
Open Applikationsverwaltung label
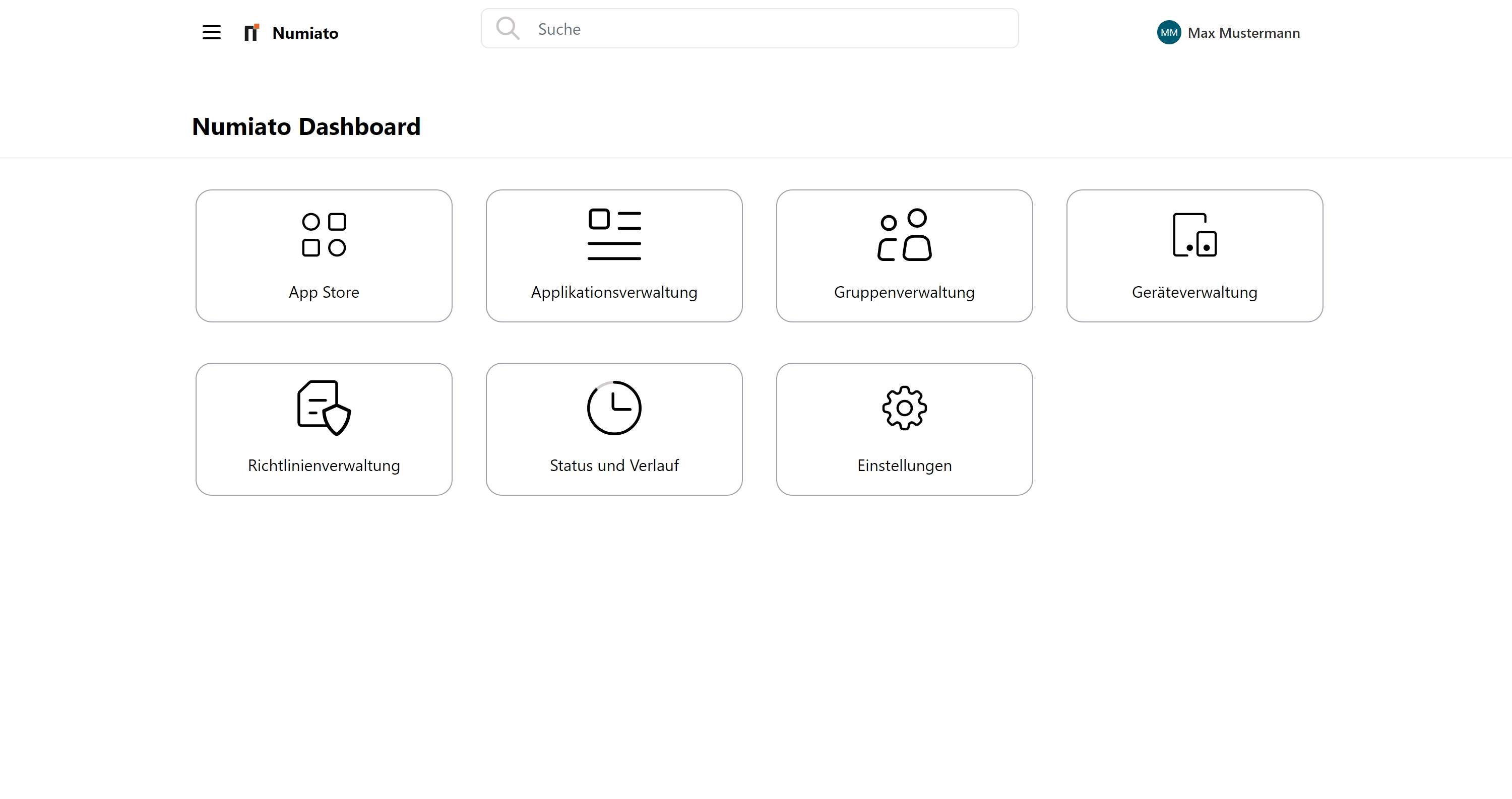(614, 292)
